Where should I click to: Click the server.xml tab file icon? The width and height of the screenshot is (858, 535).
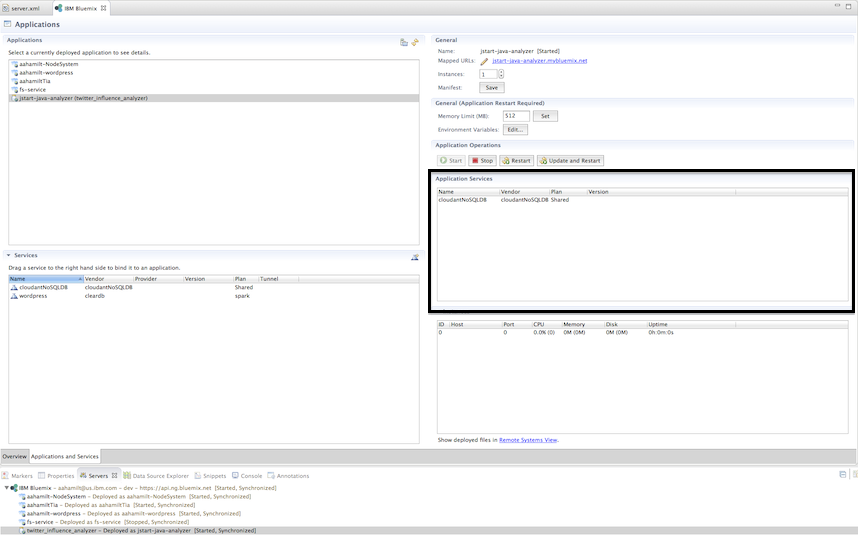[5, 8]
